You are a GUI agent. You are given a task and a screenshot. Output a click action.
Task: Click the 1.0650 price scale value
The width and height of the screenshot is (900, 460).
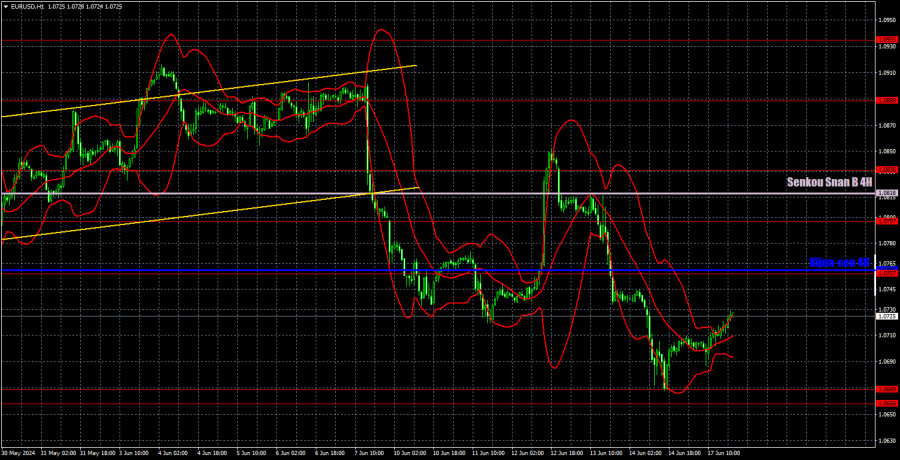(x=885, y=414)
